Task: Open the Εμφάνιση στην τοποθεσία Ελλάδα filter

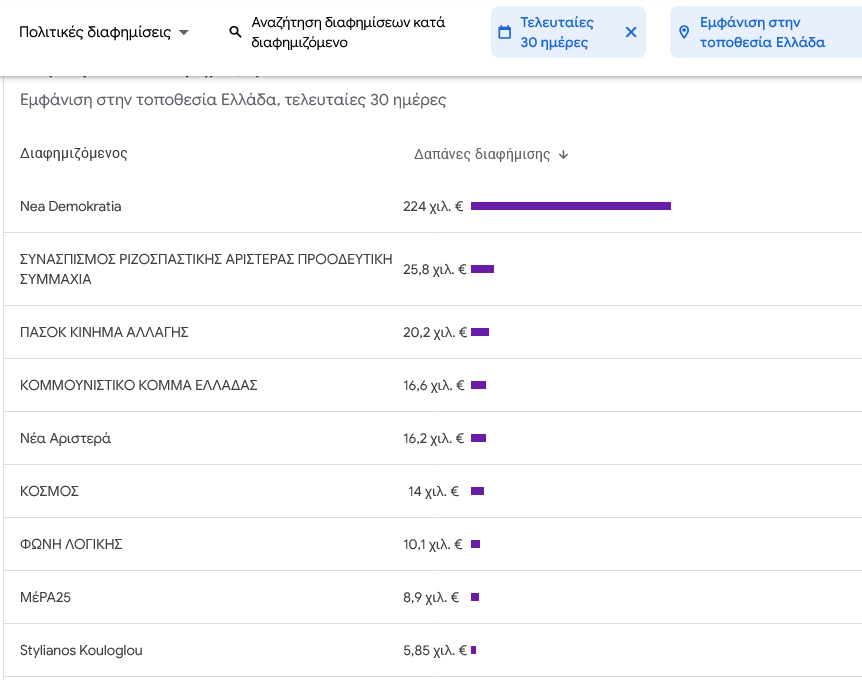Action: pyautogui.click(x=766, y=32)
